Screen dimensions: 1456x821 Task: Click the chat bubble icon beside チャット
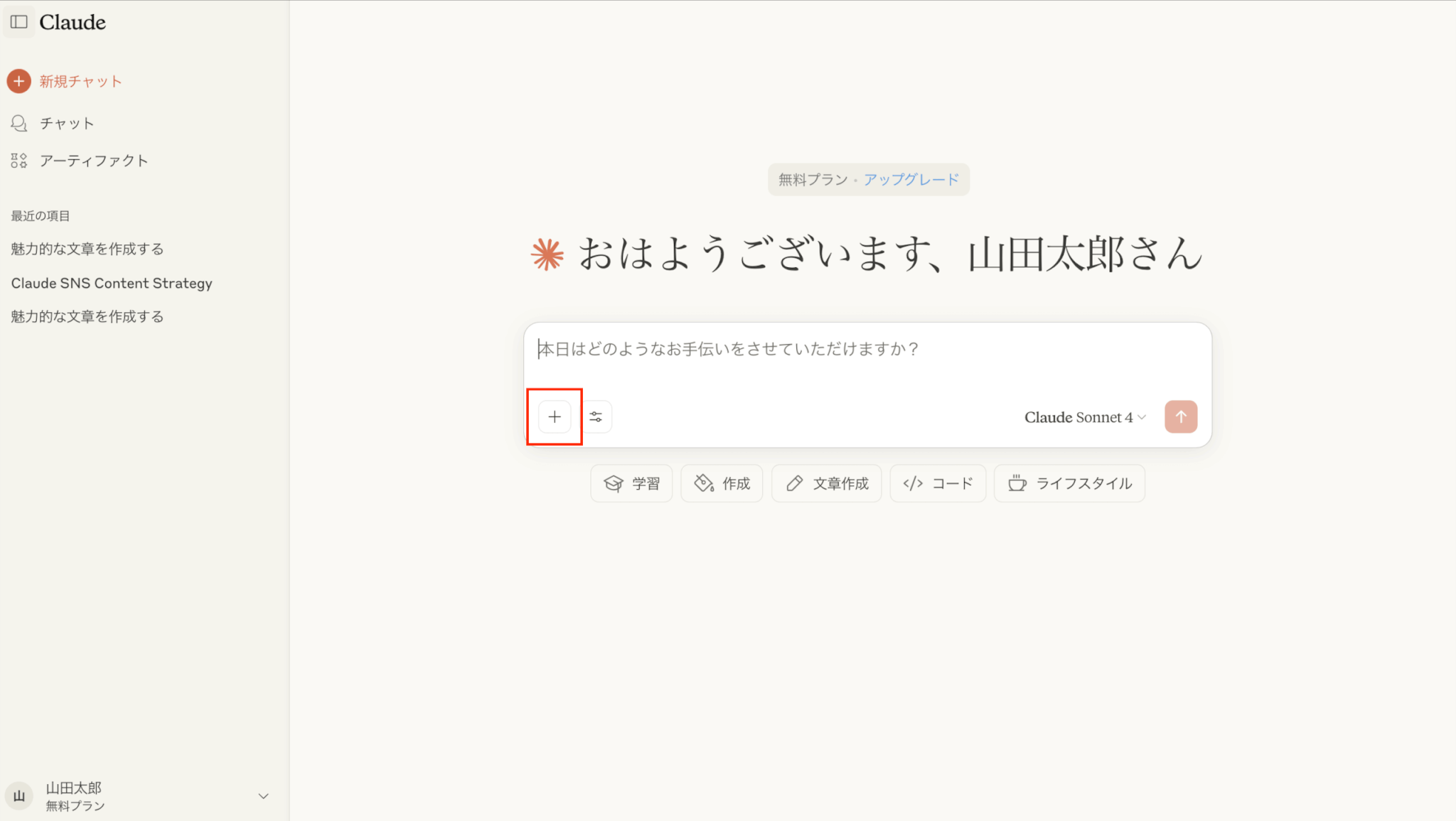tap(19, 124)
